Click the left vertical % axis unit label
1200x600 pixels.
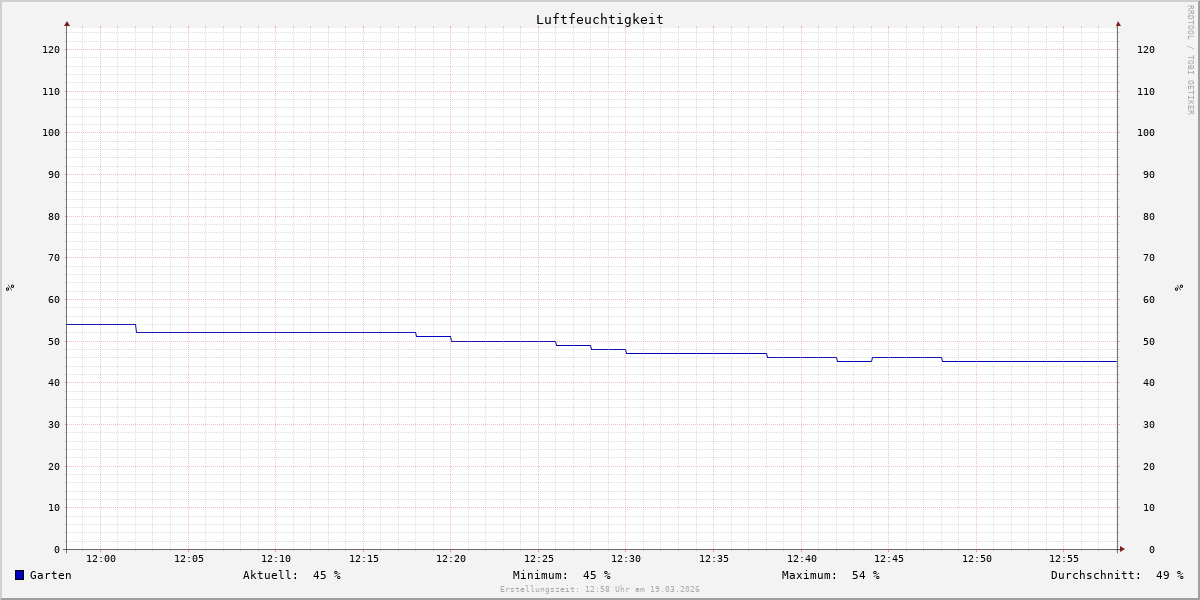(10, 287)
